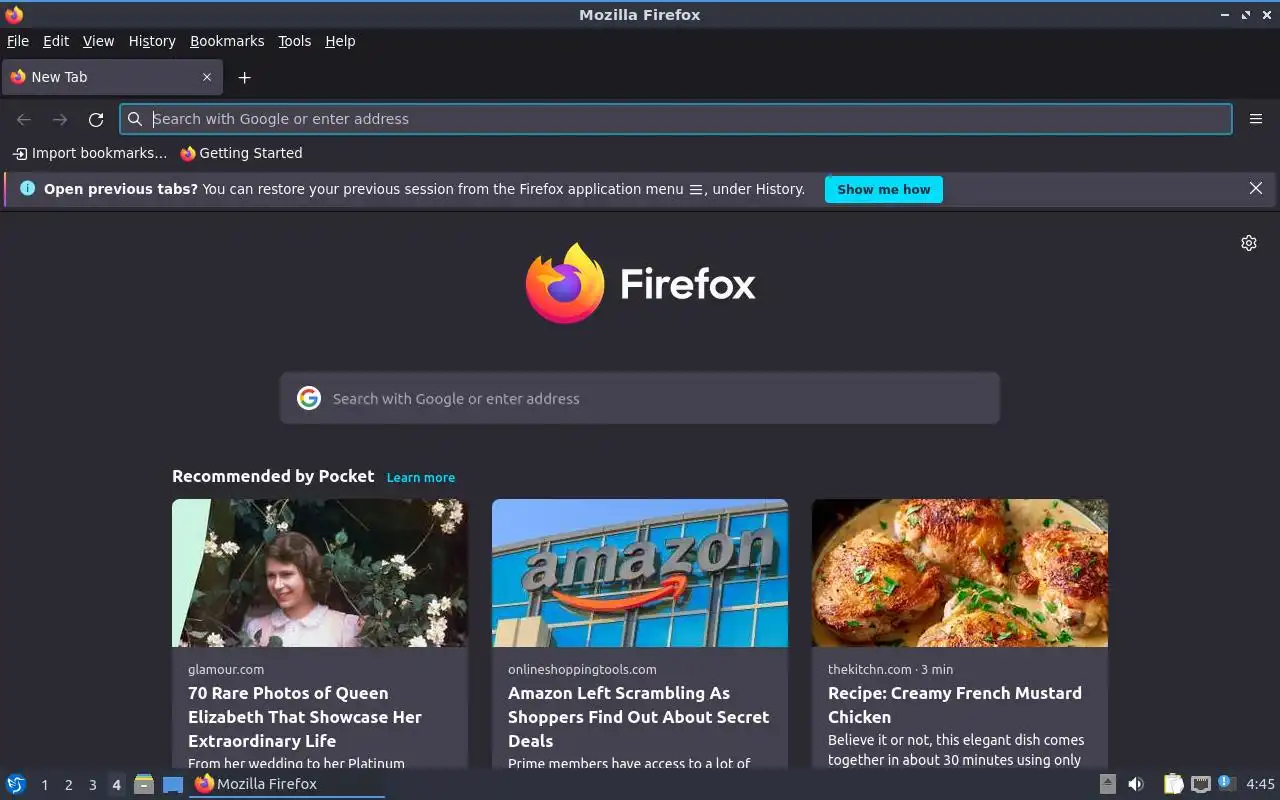This screenshot has width=1280, height=800.
Task: Follow the Pocket Learn more link
Action: click(421, 478)
